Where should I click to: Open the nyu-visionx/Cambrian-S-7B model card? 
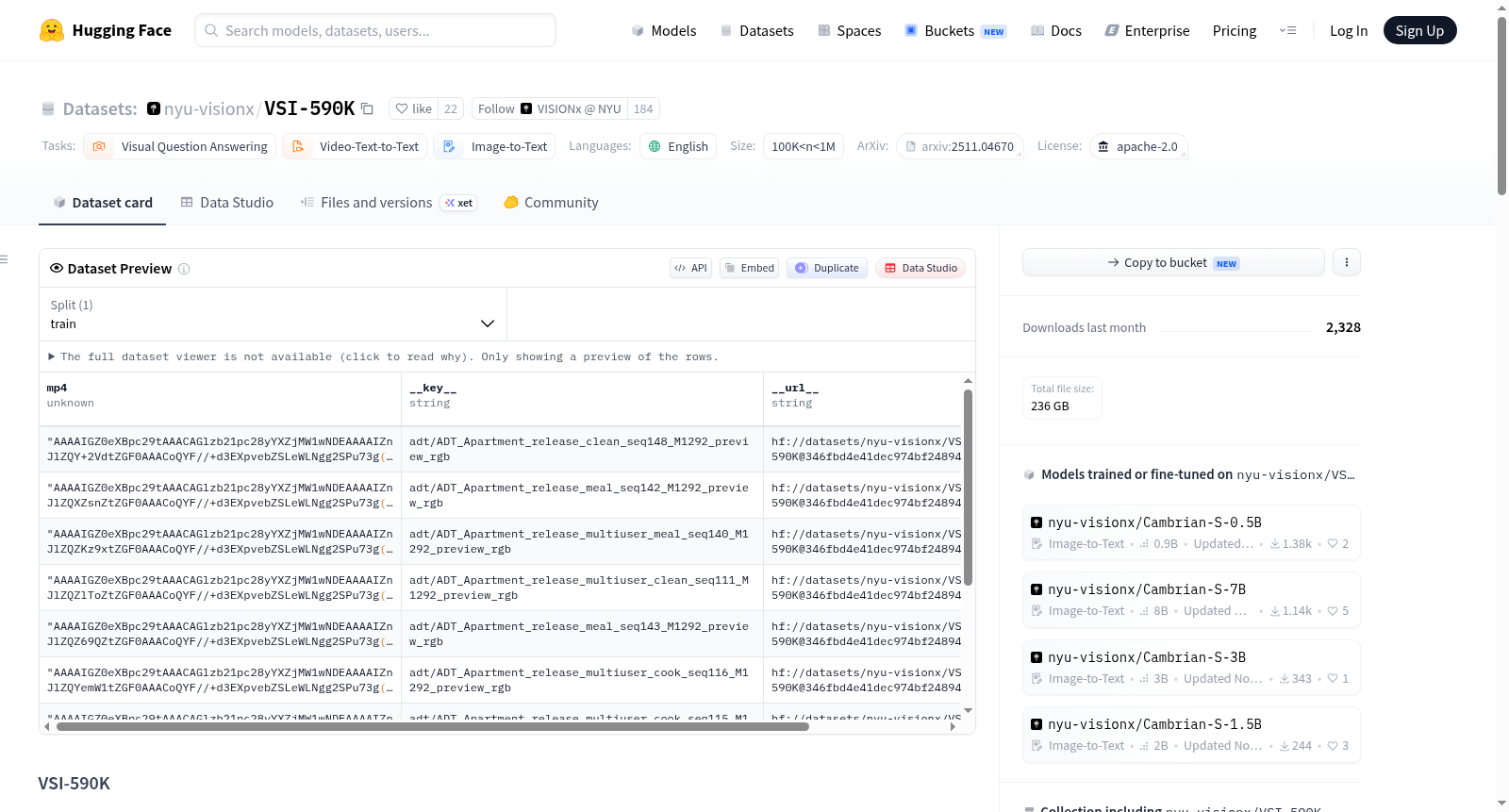point(1191,600)
